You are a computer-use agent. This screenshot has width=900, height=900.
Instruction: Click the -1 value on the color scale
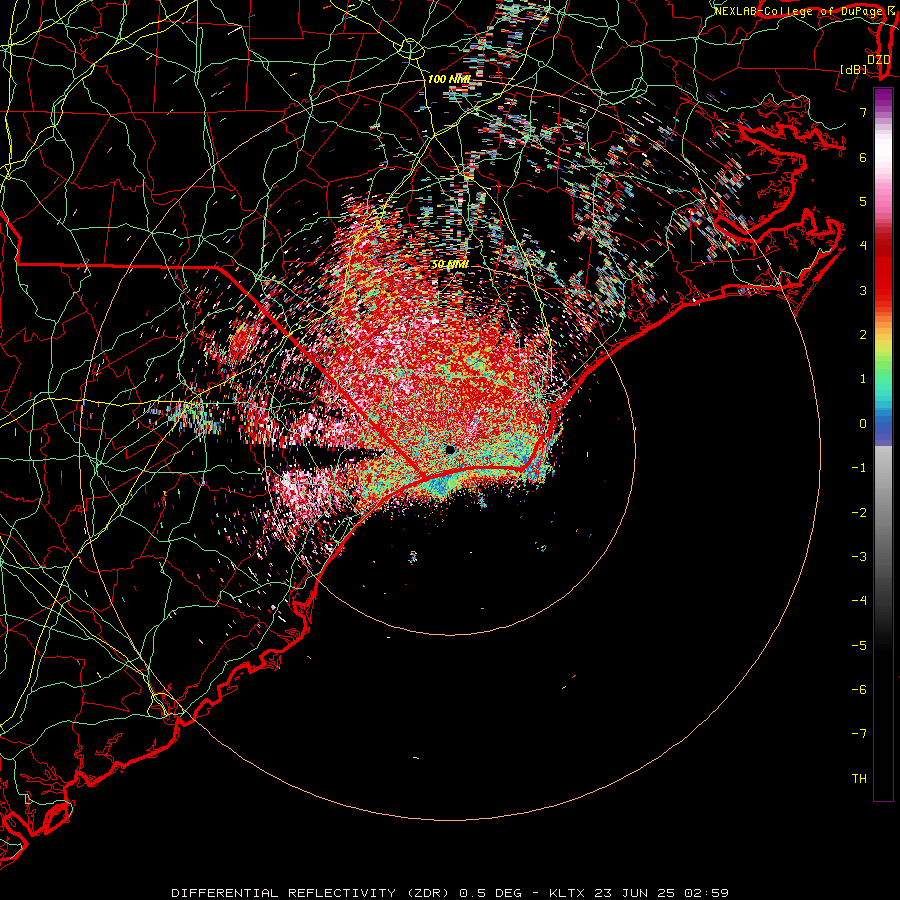(x=859, y=468)
